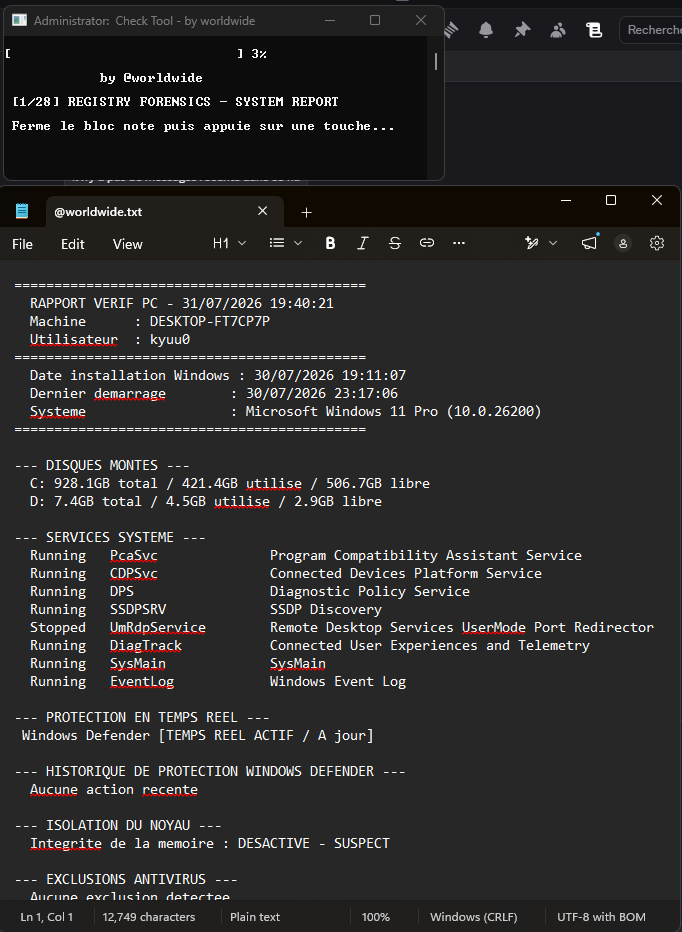Expand the rewrite options chevron in Notepad
The image size is (682, 932).
point(553,243)
